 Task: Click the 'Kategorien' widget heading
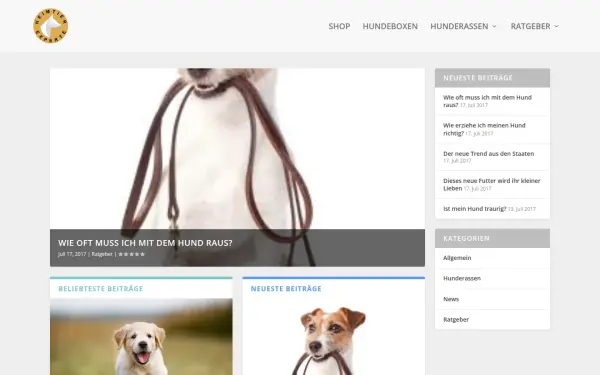pyautogui.click(x=466, y=238)
